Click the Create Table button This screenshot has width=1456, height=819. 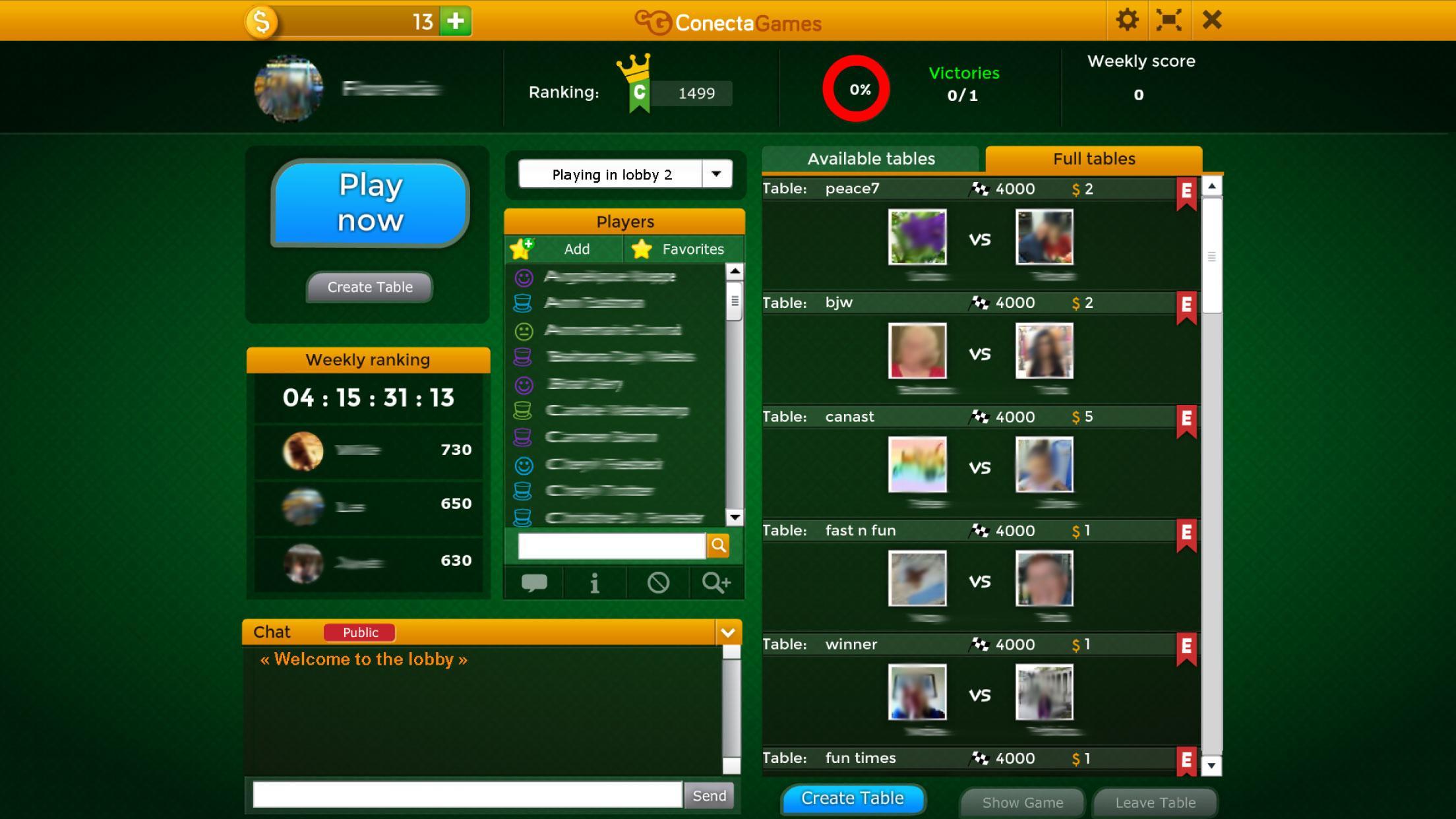point(852,797)
